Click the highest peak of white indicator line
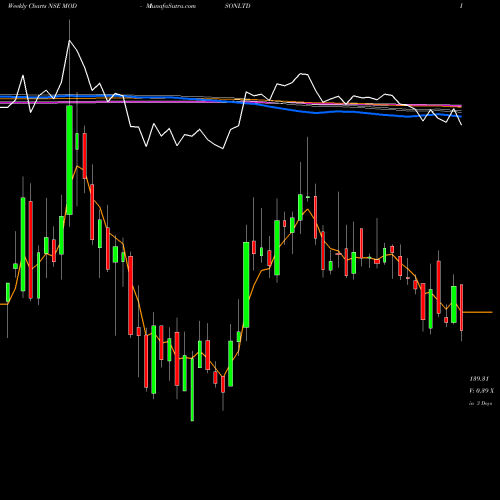The height and width of the screenshot is (500, 500). (x=69, y=41)
